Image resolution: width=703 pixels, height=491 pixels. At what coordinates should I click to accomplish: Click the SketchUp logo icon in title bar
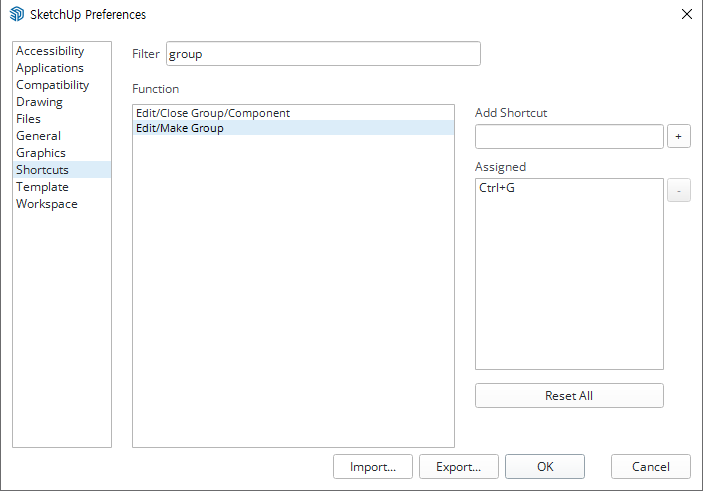[17, 14]
